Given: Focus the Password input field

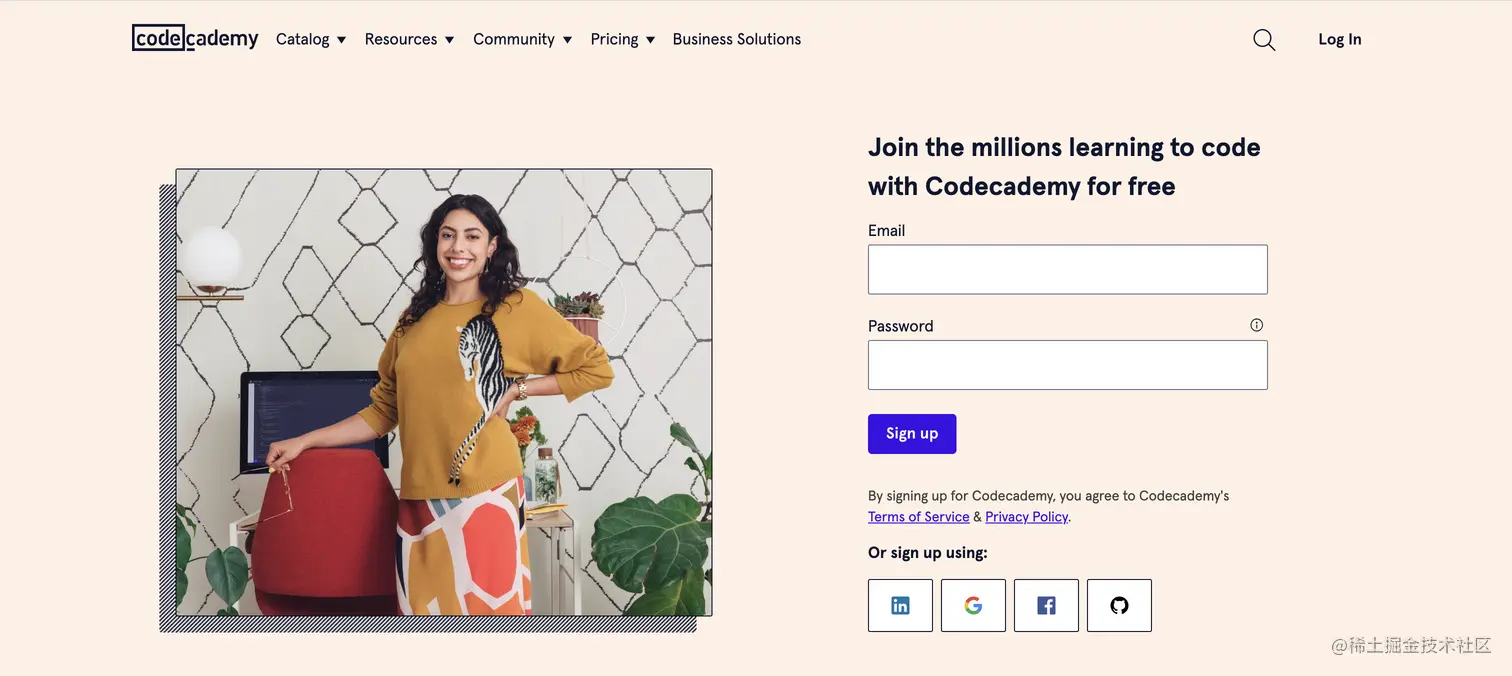Looking at the screenshot, I should click(1067, 365).
